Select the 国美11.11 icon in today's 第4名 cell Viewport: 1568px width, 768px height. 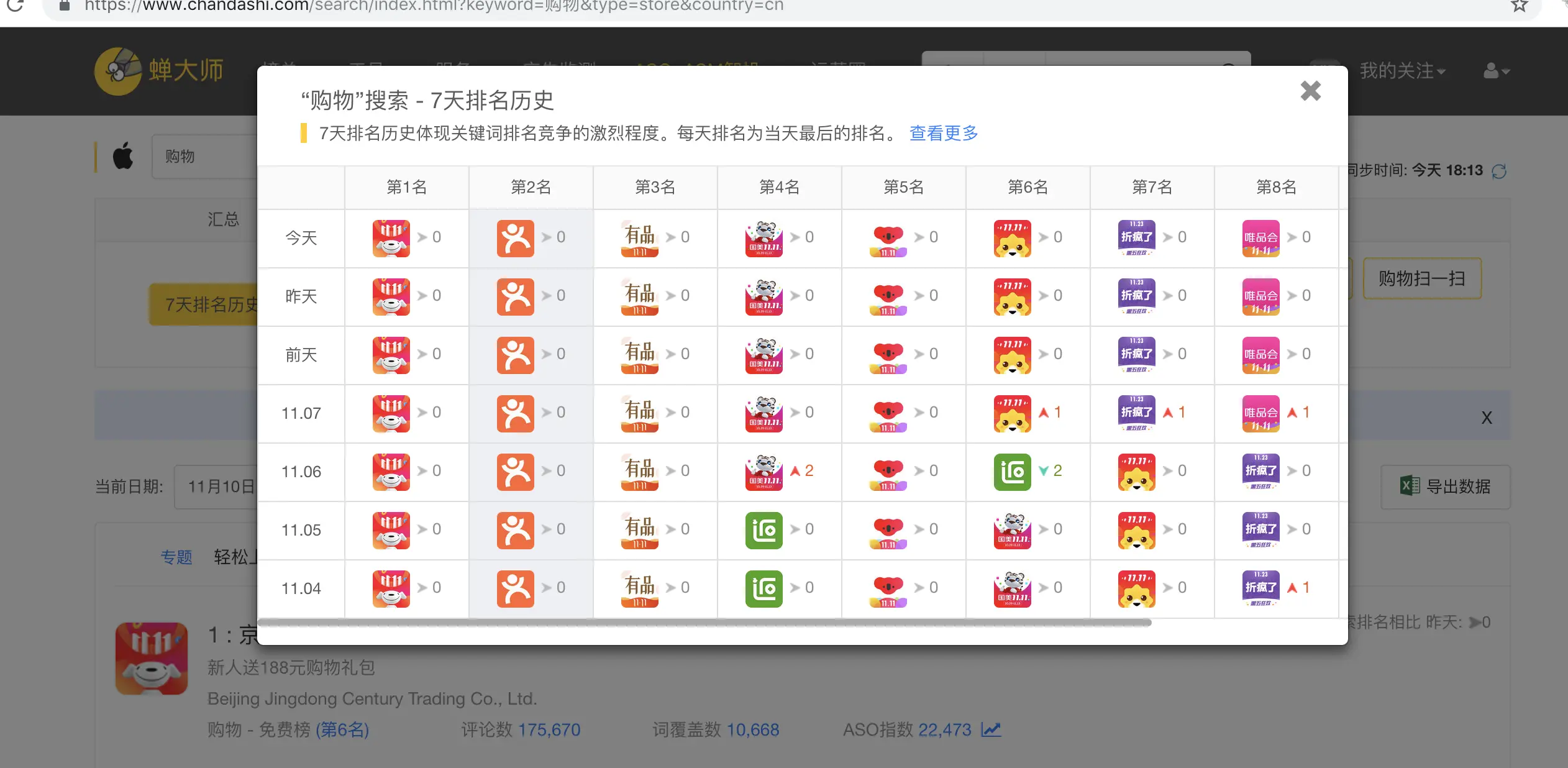click(x=762, y=237)
